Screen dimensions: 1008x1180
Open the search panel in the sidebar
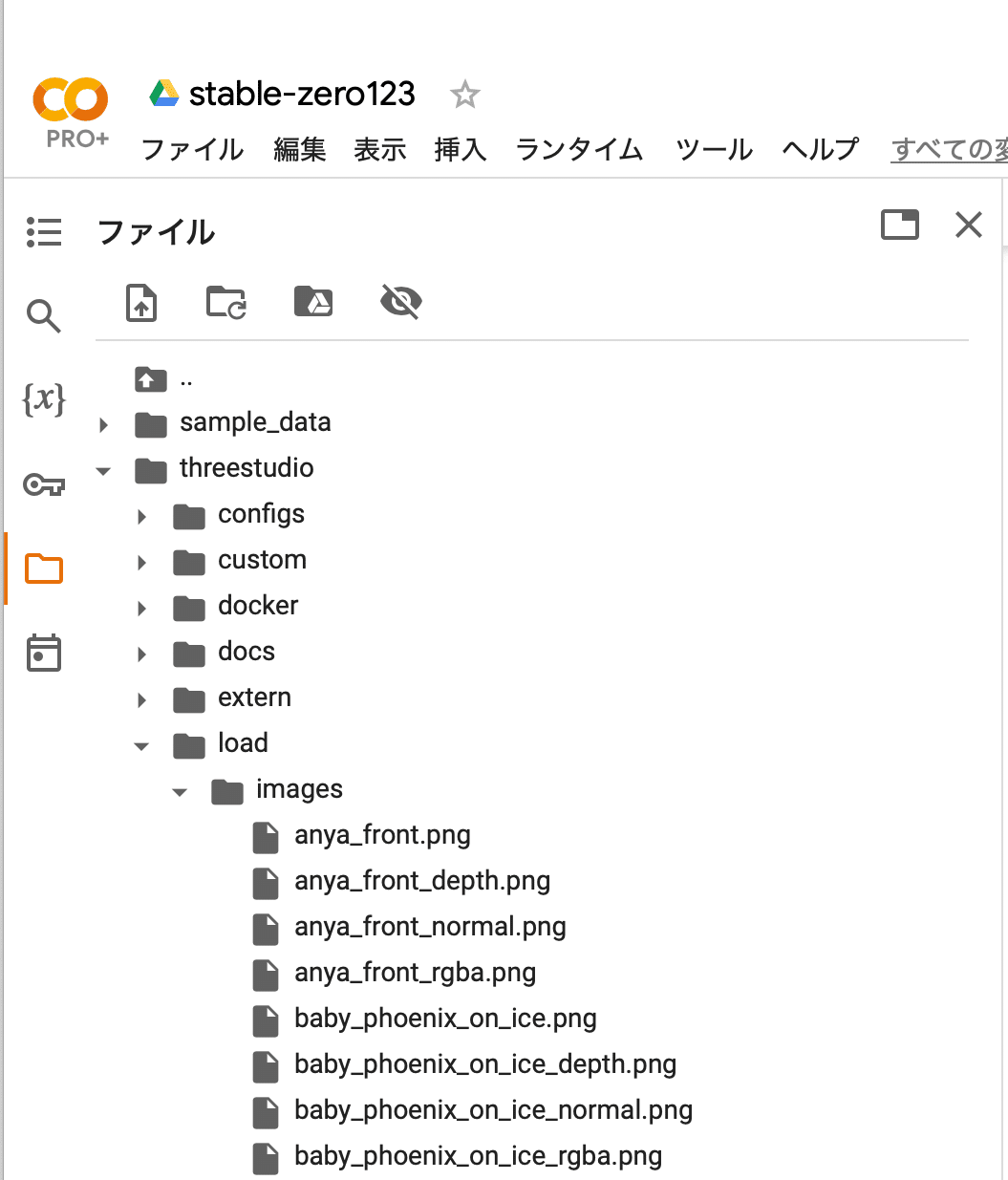[x=44, y=315]
